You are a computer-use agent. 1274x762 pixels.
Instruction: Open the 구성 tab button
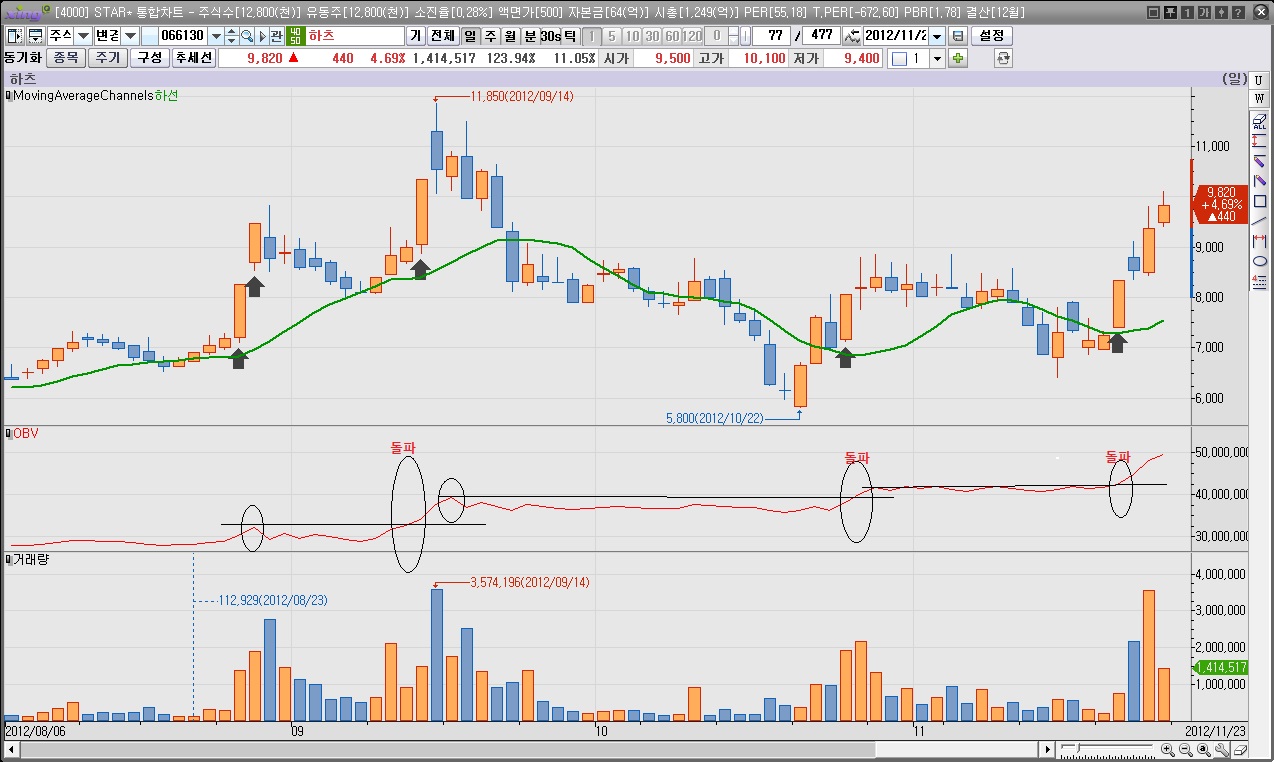pos(149,58)
